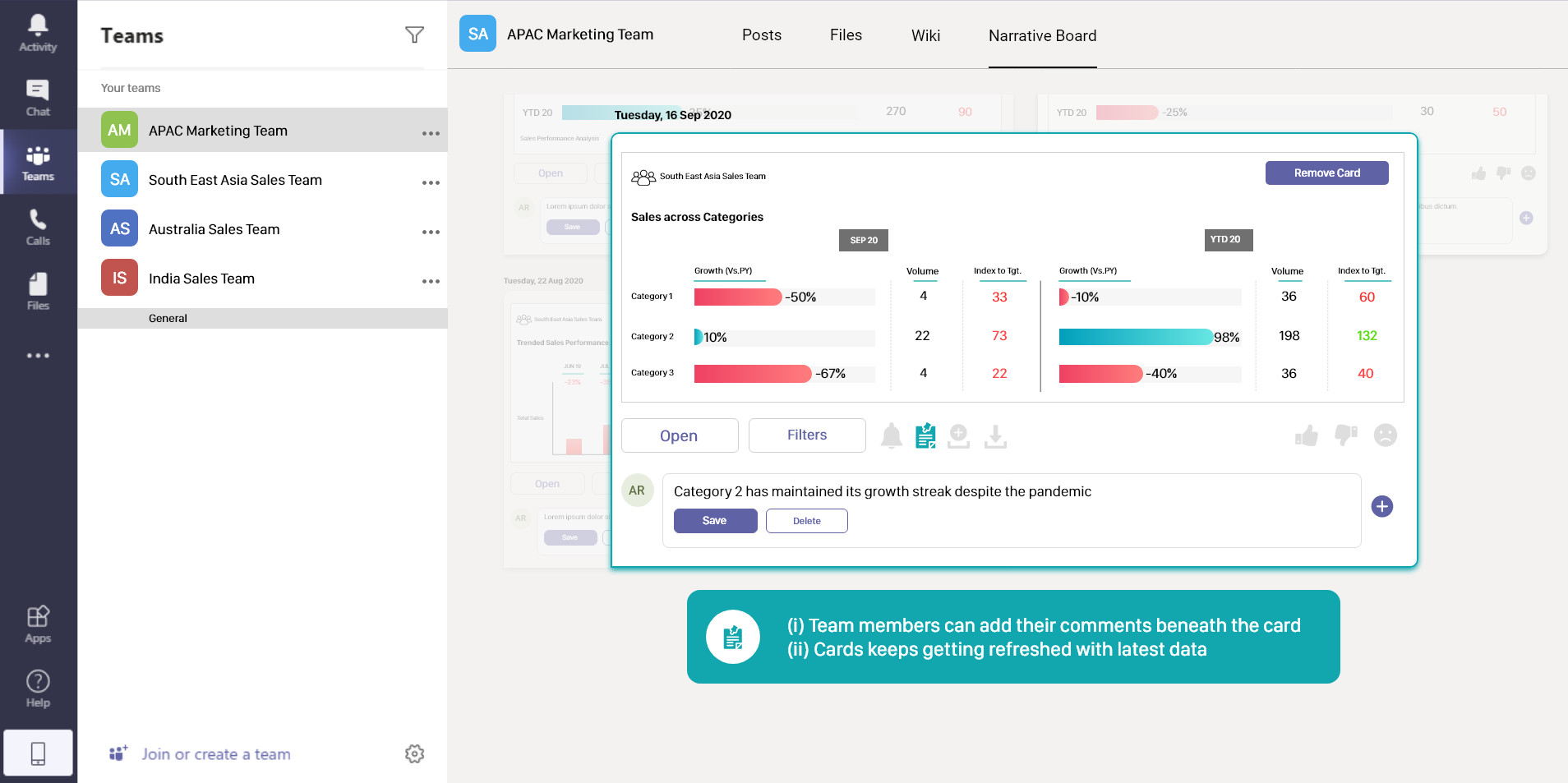The height and width of the screenshot is (783, 1568).
Task: Select the APAC Marketing Team row
Action: (263, 130)
